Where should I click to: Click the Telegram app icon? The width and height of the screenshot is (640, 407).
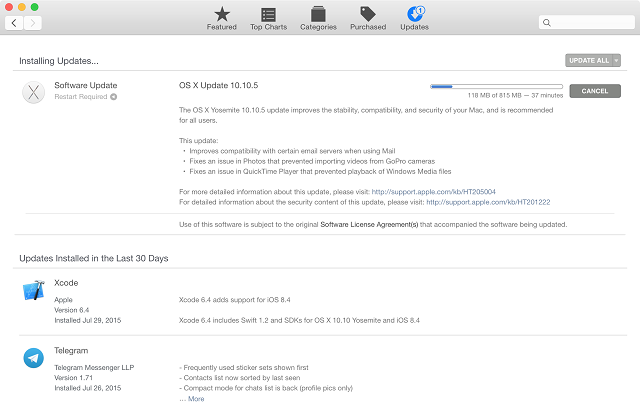[33, 358]
